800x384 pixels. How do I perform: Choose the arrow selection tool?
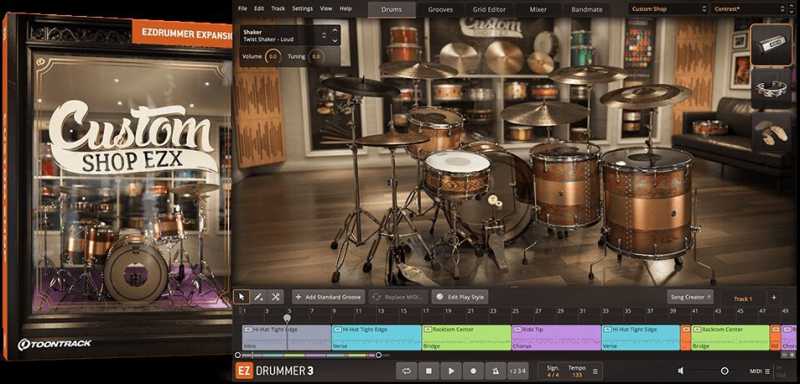[x=242, y=297]
